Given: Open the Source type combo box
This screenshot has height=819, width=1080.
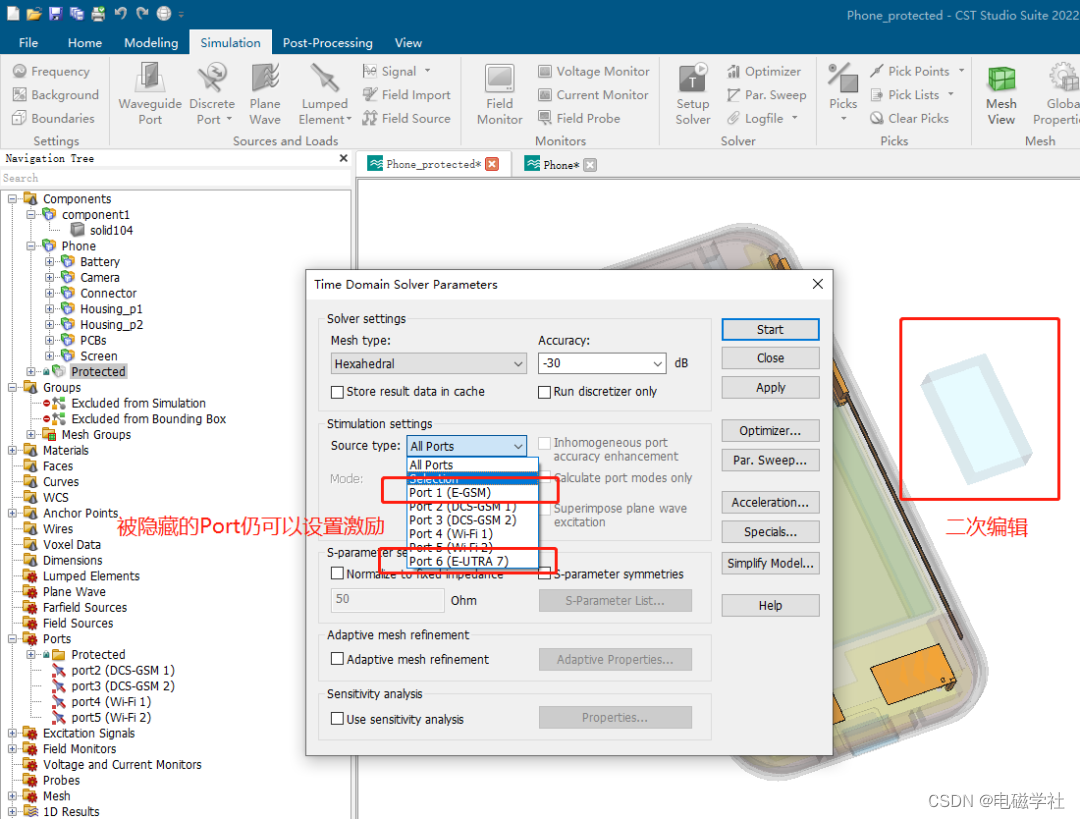Looking at the screenshot, I should [x=466, y=446].
